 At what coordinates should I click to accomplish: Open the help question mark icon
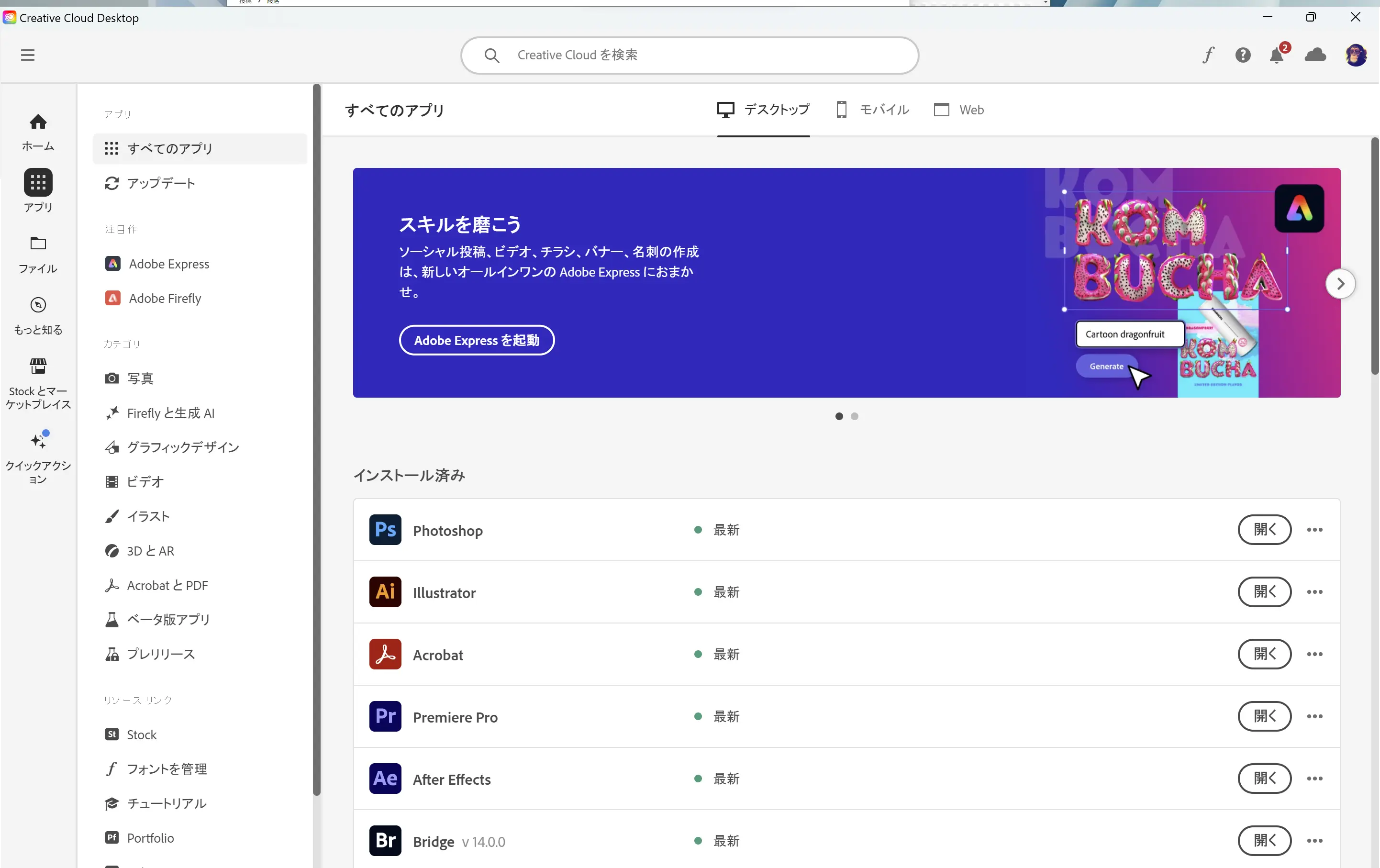[1243, 55]
